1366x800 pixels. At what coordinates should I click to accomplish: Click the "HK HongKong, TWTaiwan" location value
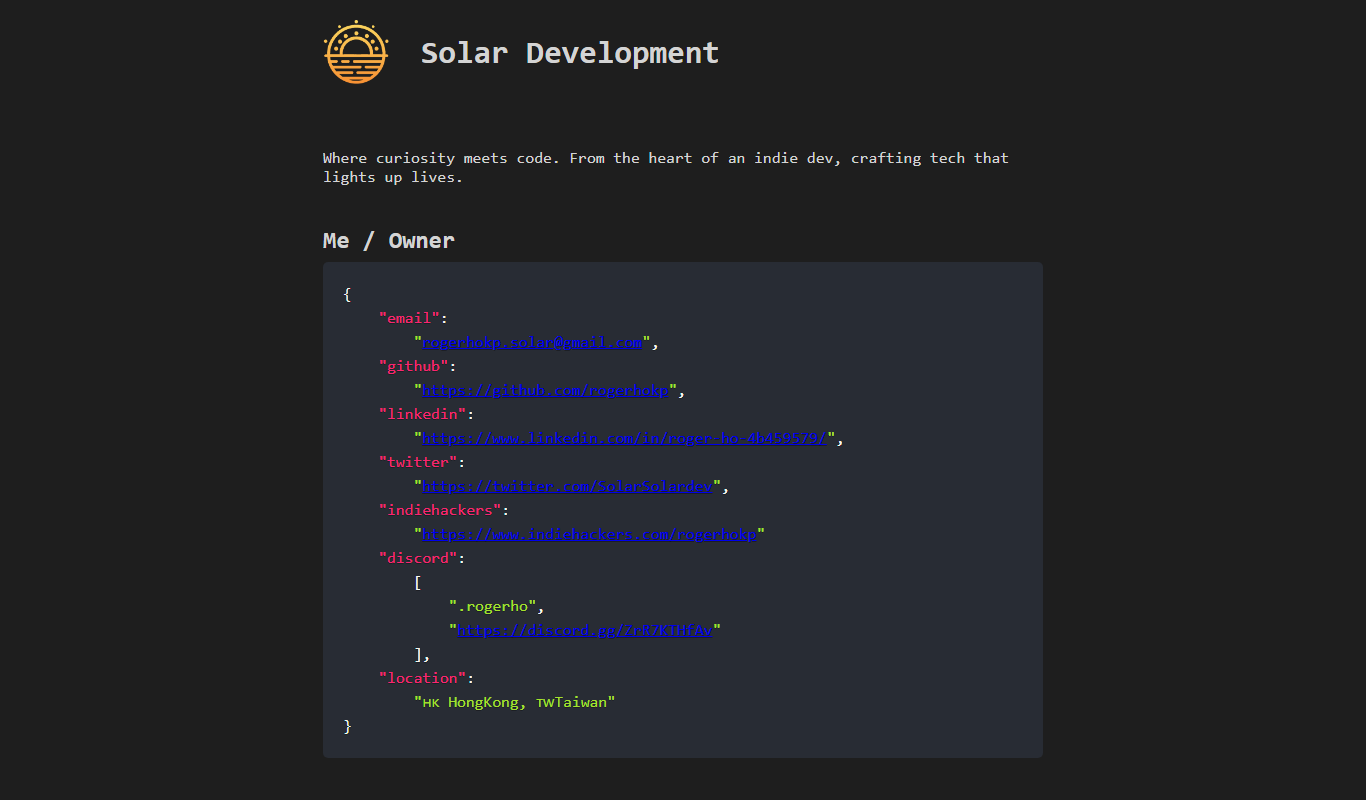[515, 703]
